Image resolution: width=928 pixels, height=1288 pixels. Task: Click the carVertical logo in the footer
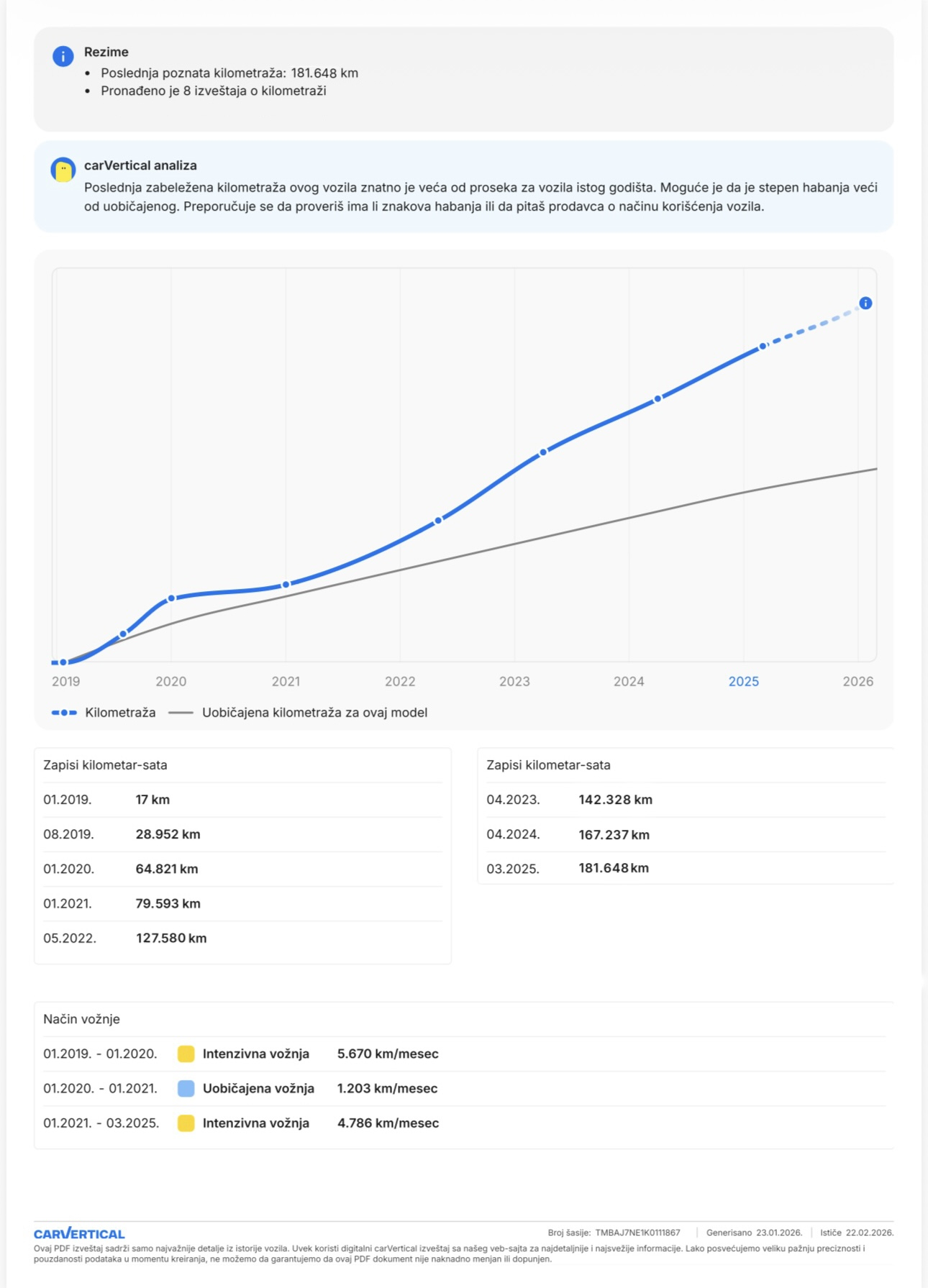(79, 1234)
